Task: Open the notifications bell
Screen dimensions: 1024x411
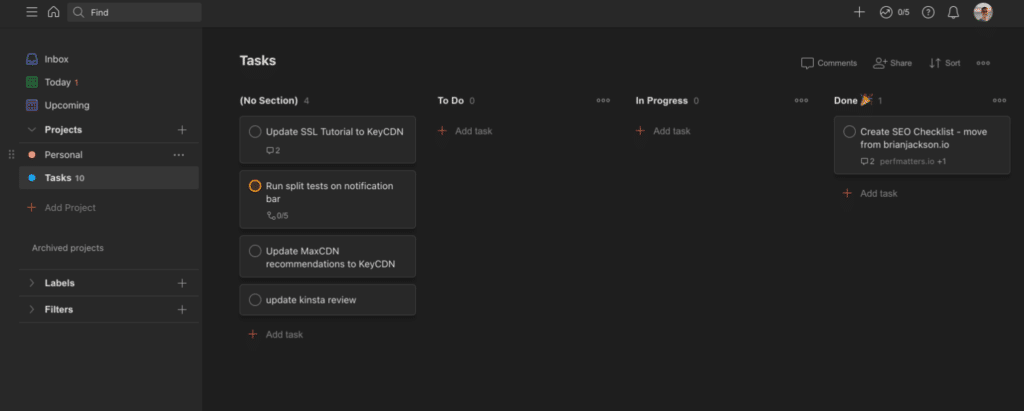Action: pyautogui.click(x=953, y=12)
